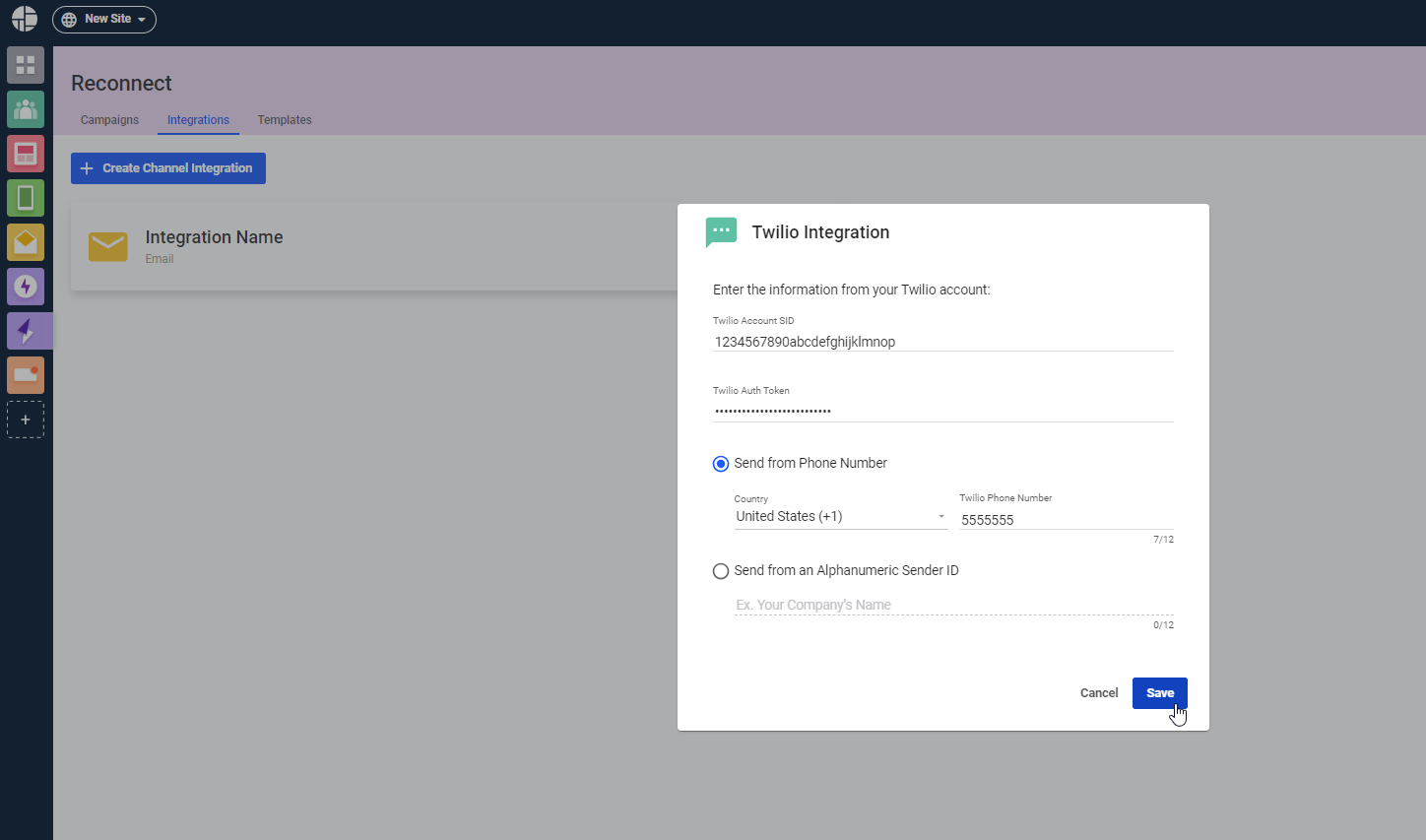Open the purple lightning circle icon in the sidebar

click(x=26, y=287)
